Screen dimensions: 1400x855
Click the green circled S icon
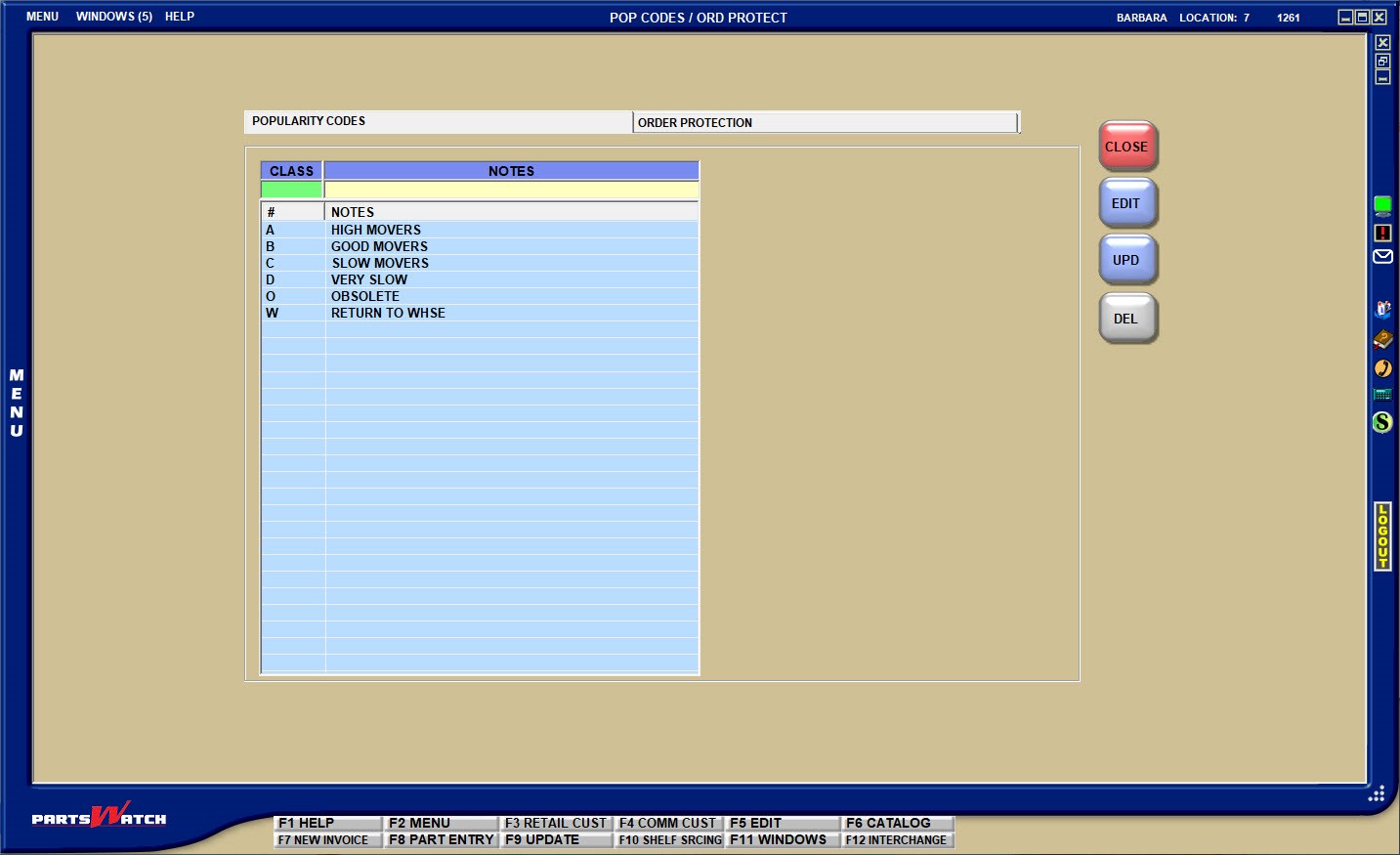pyautogui.click(x=1382, y=422)
